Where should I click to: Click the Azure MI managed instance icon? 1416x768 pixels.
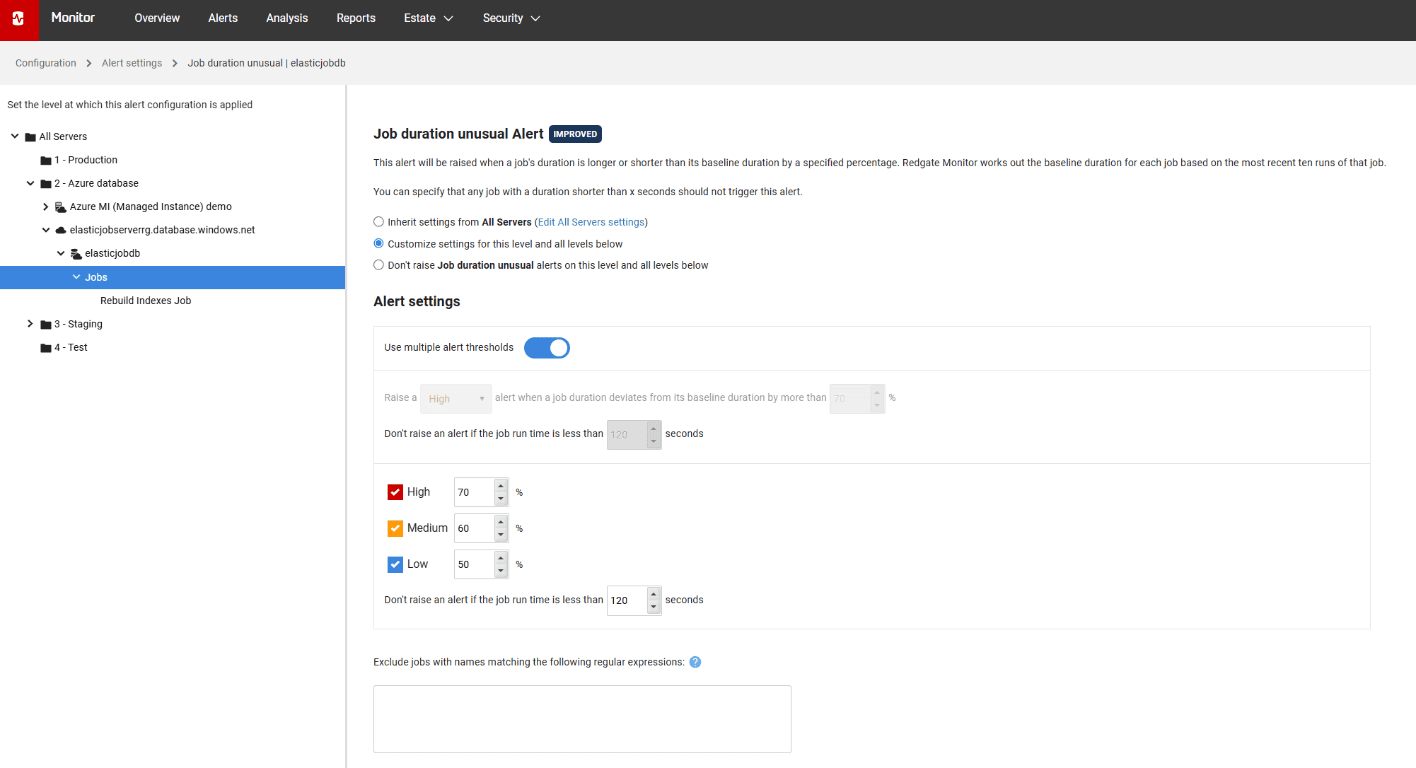61,207
